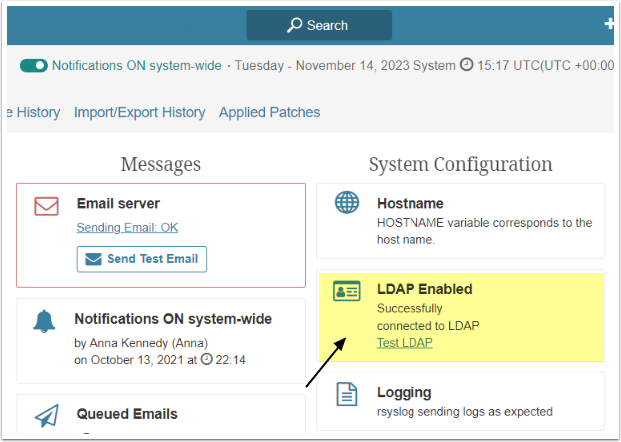Click the plus icon in top bar

coord(609,24)
